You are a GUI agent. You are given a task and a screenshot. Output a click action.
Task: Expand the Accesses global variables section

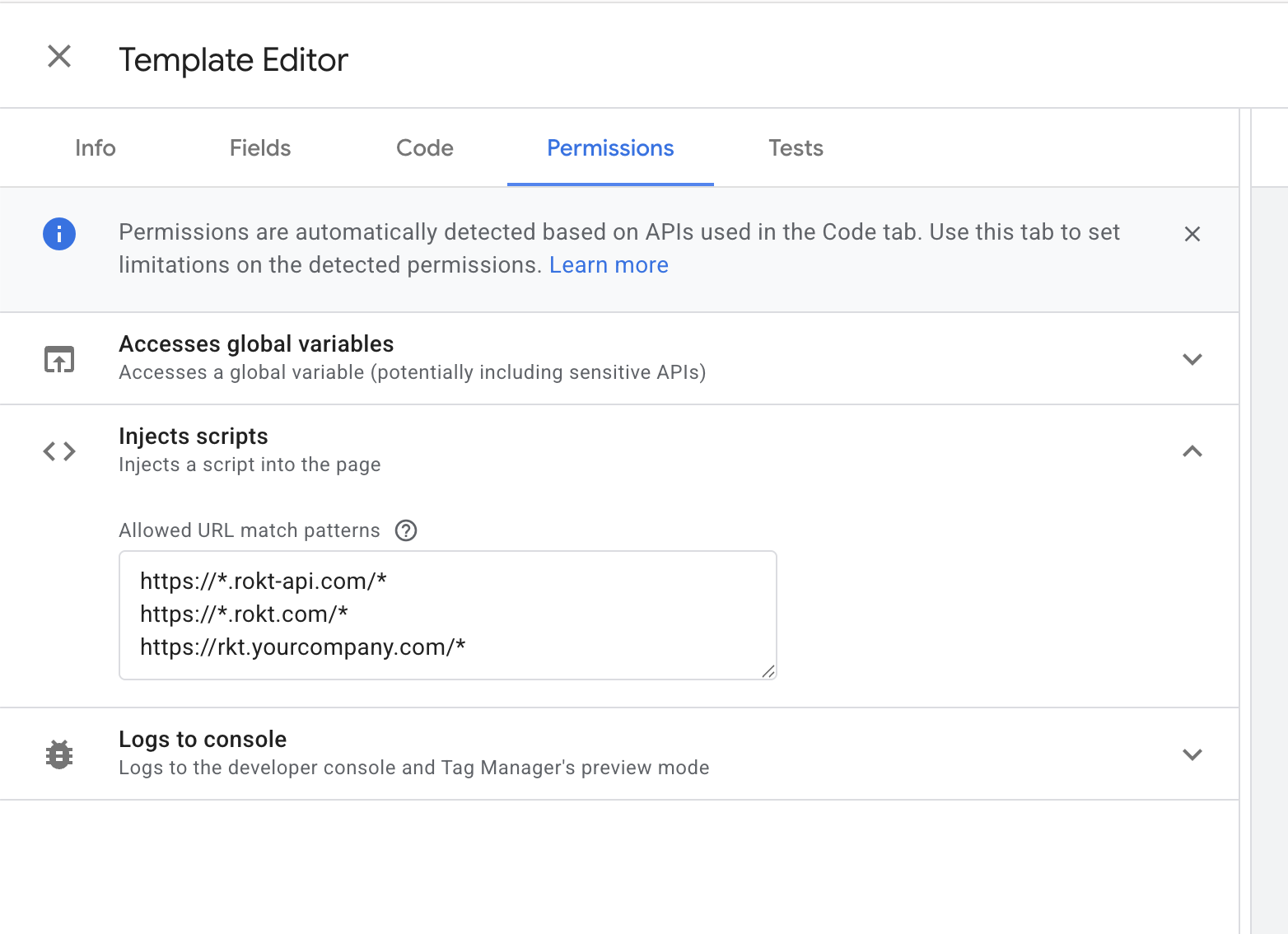click(1192, 359)
